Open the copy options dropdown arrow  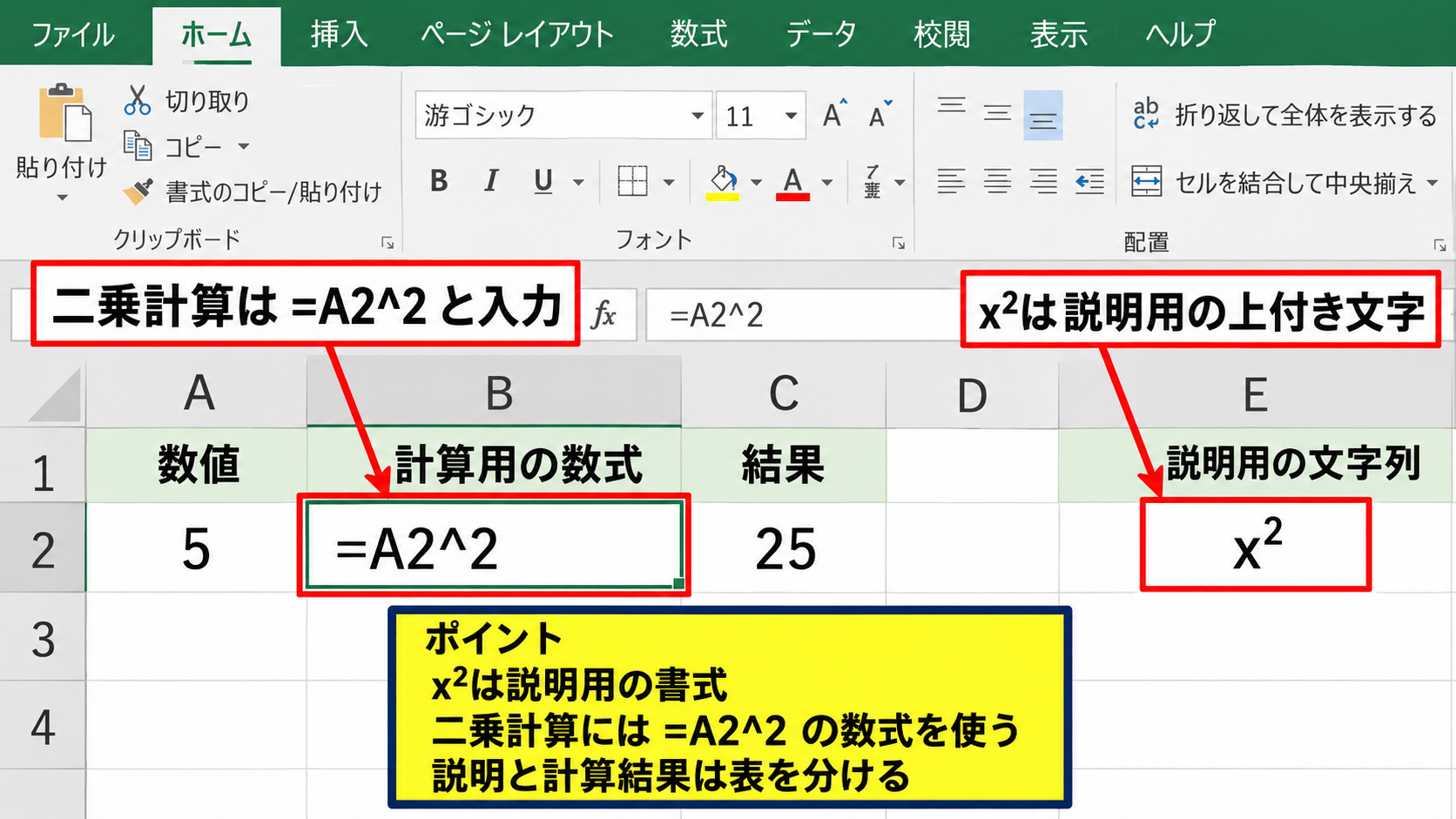point(244,146)
